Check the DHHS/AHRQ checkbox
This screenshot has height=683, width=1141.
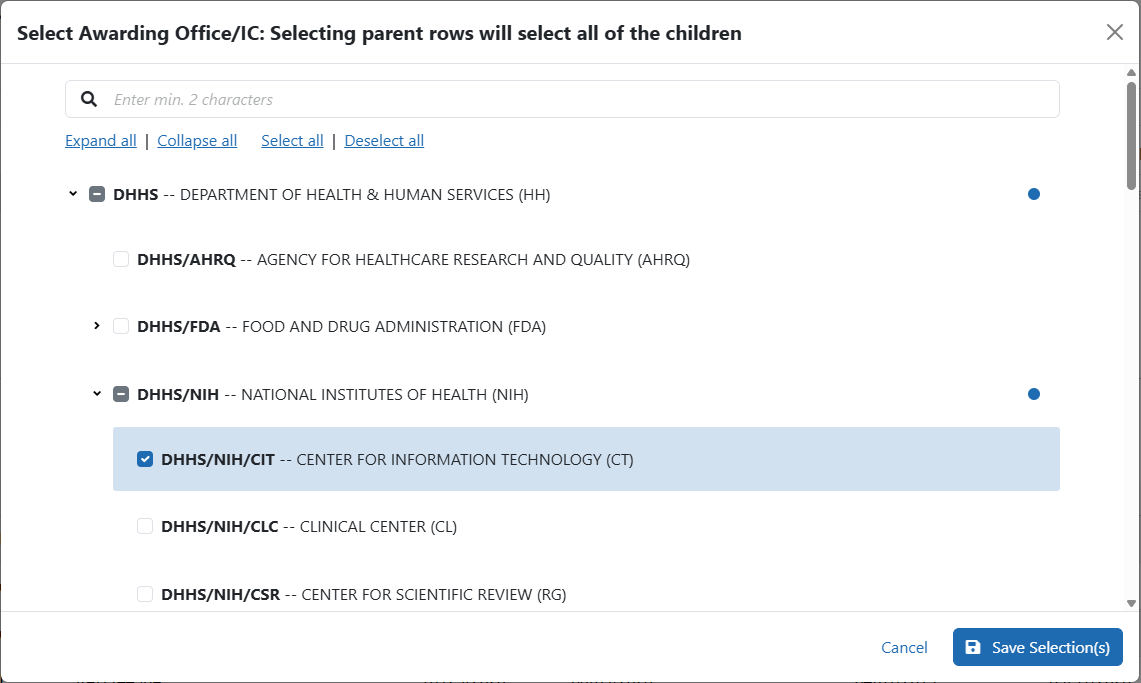tap(121, 260)
